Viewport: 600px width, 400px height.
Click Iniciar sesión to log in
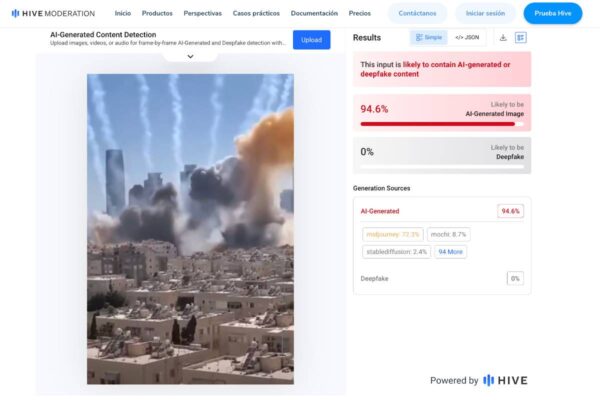tap(486, 14)
